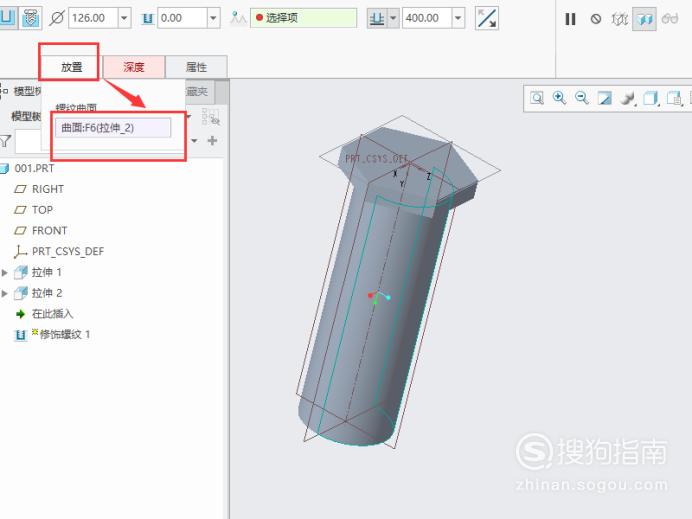Expand the 拉伸 1 feature

[x=4, y=272]
